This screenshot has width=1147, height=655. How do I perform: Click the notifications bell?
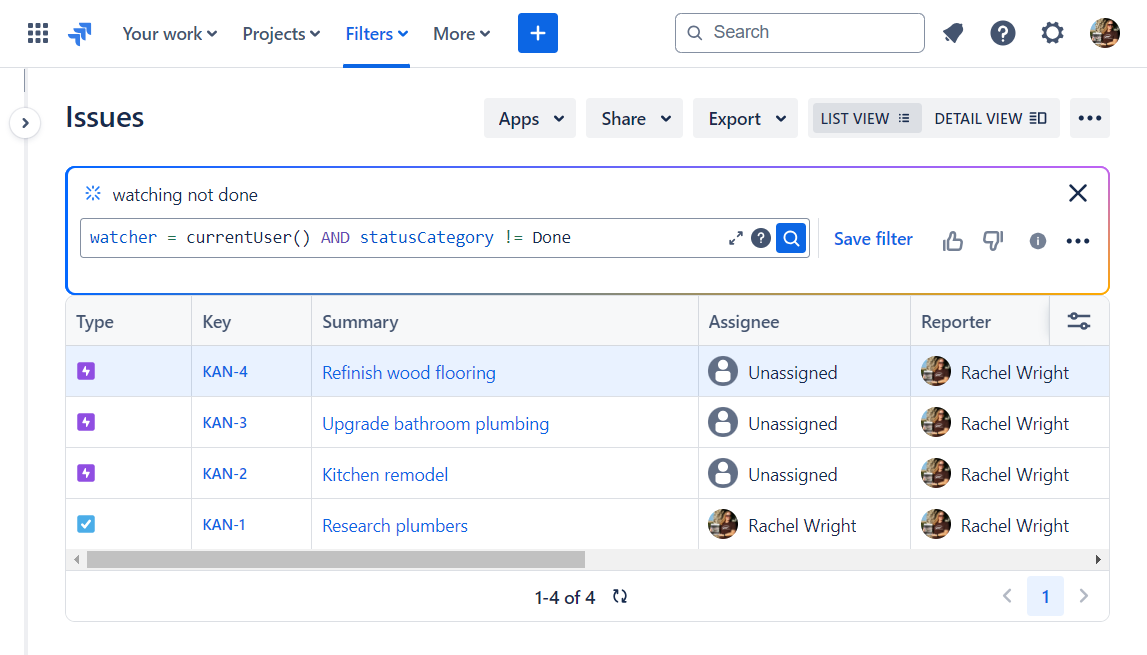(953, 32)
